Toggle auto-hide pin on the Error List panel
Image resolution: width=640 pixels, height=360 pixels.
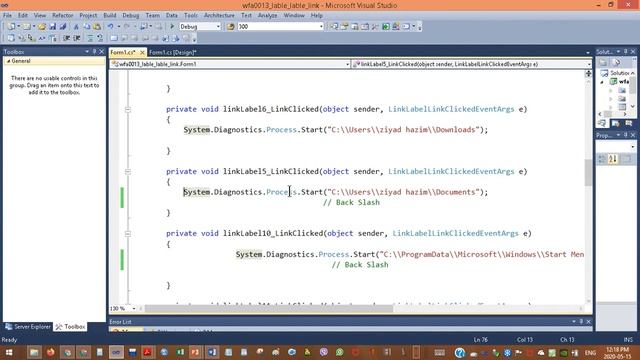click(x=581, y=322)
